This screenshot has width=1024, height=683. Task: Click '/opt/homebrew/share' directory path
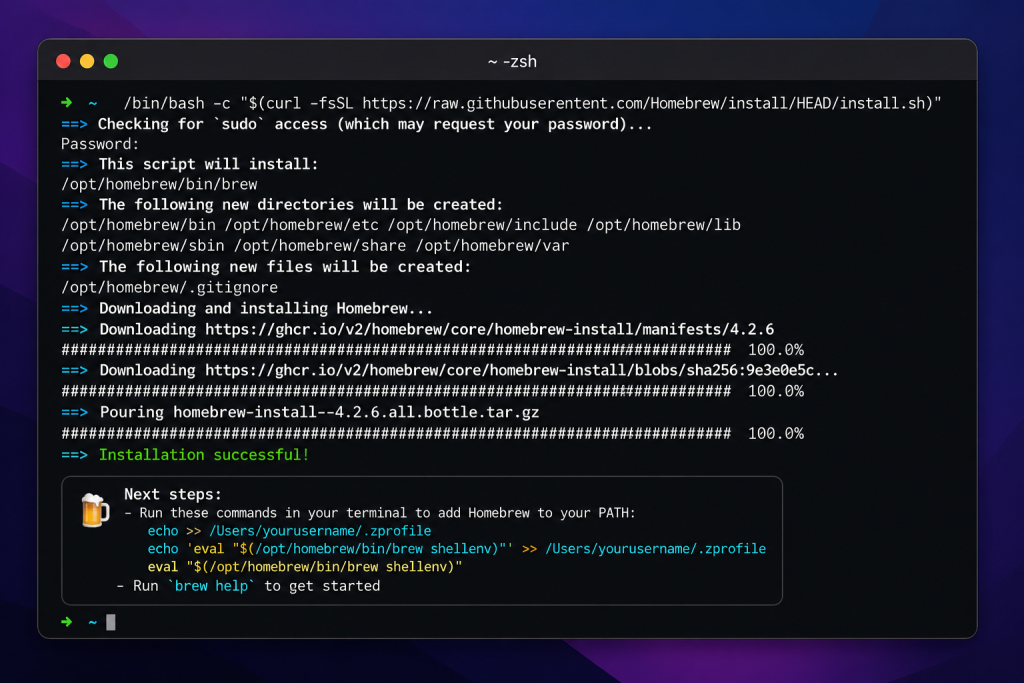[x=320, y=246]
